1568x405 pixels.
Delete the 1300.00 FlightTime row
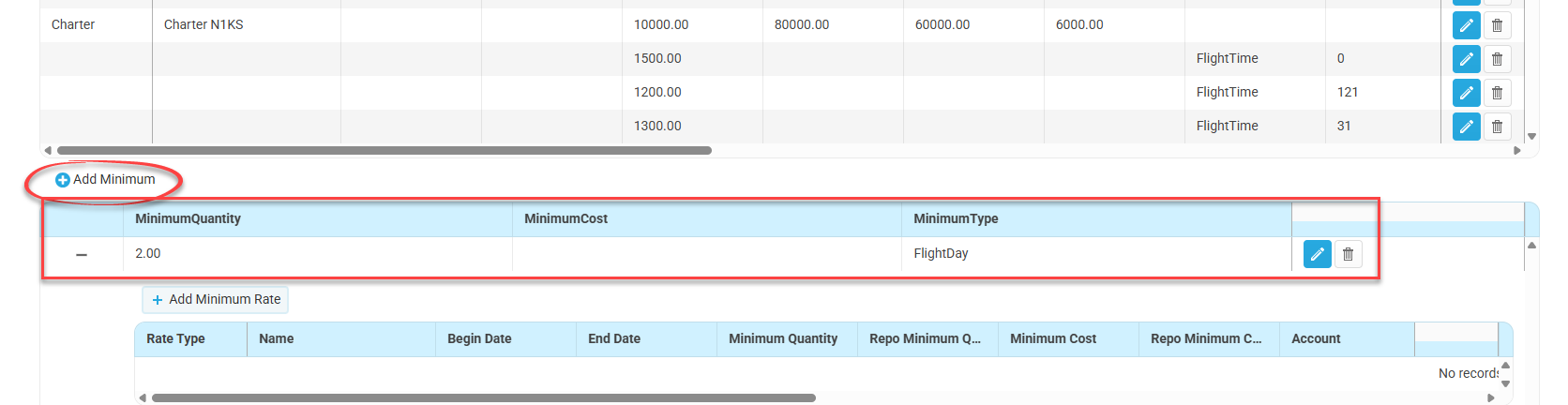(x=1497, y=127)
